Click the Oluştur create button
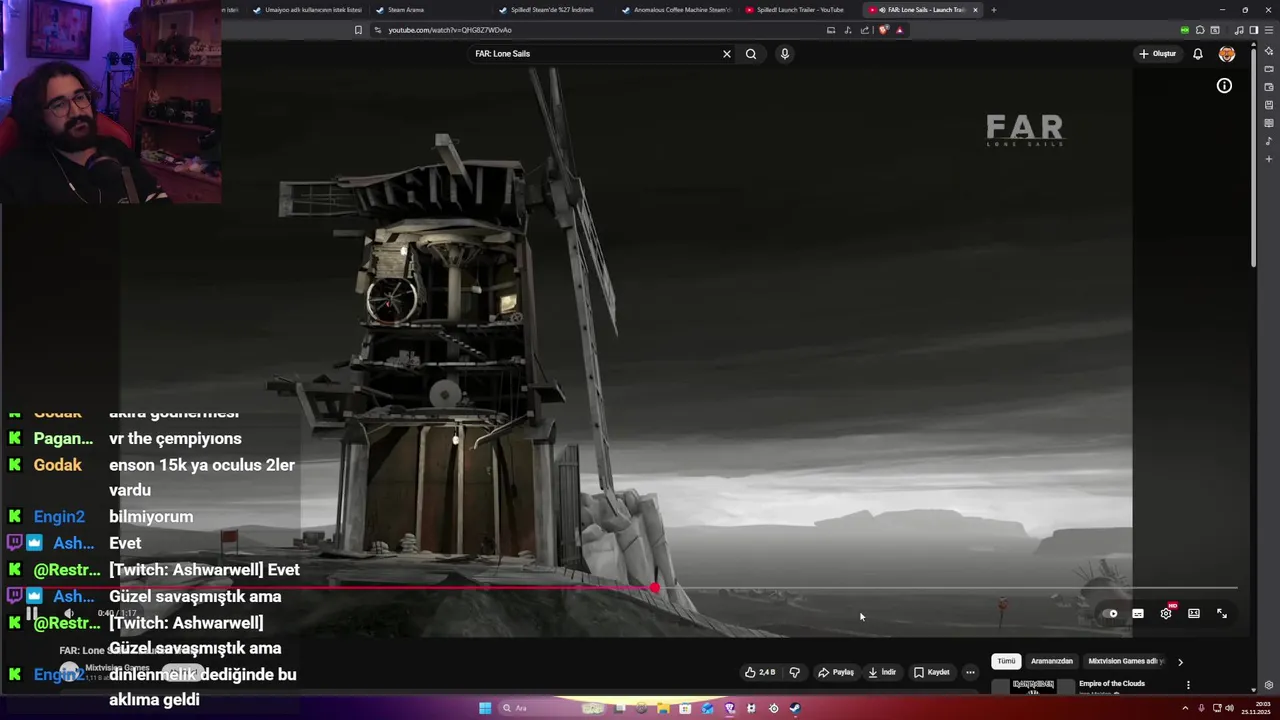This screenshot has height=720, width=1280. click(1158, 54)
